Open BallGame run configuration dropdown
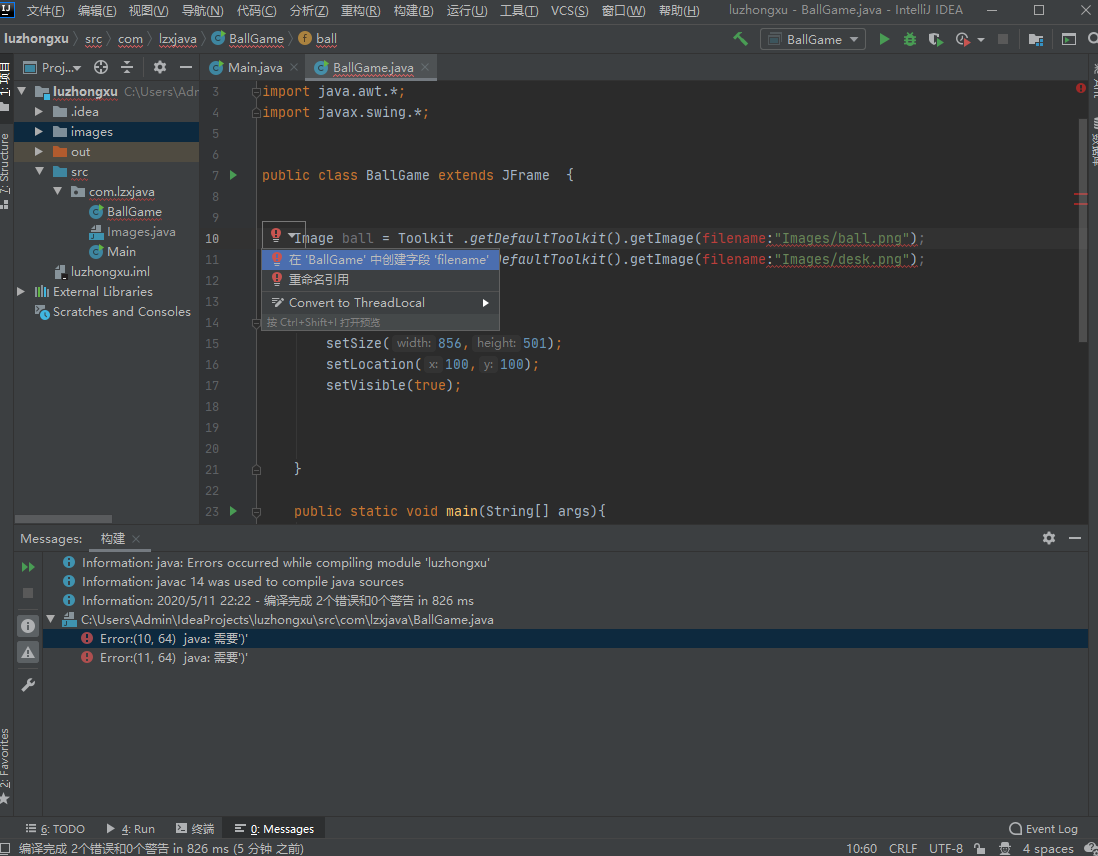 pyautogui.click(x=812, y=39)
